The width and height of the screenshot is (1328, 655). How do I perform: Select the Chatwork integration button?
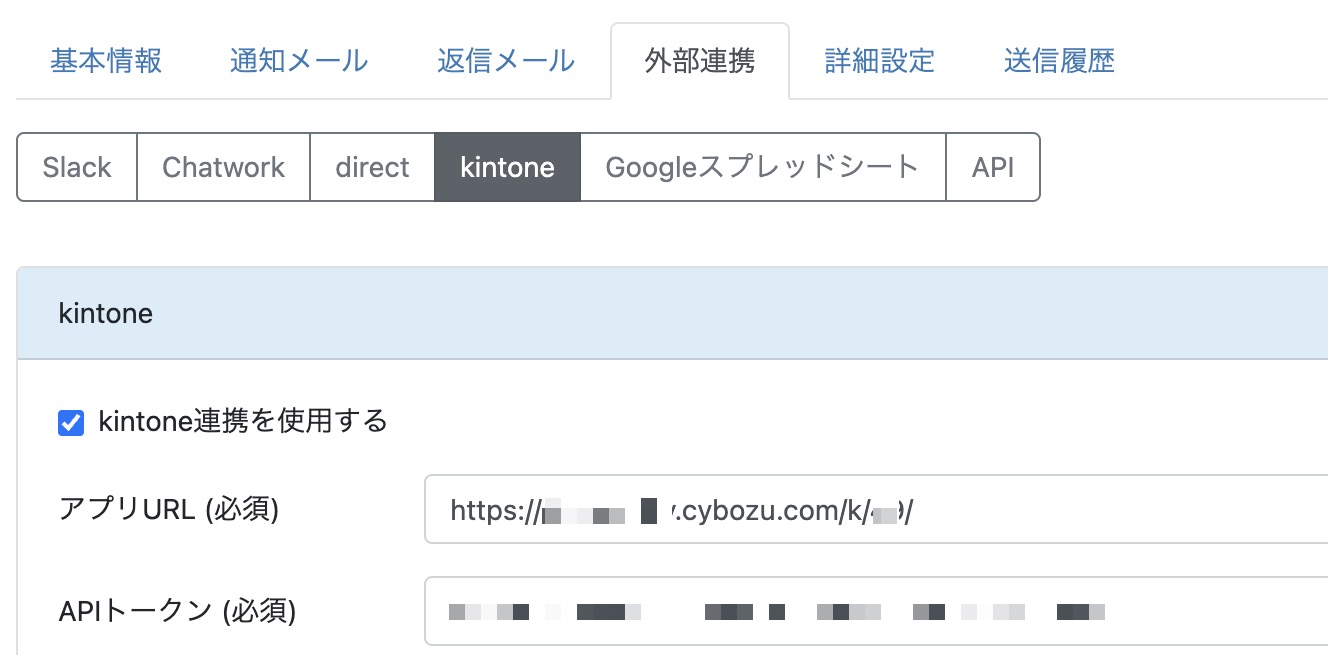point(223,167)
